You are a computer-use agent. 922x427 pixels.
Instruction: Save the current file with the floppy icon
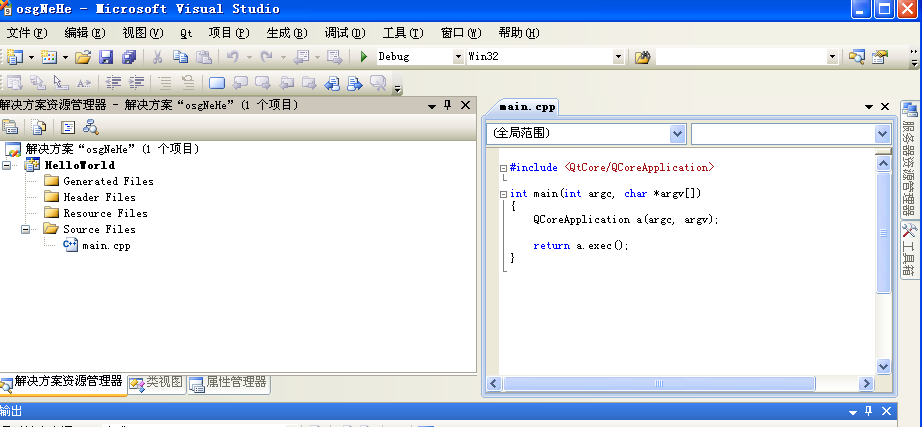point(106,57)
